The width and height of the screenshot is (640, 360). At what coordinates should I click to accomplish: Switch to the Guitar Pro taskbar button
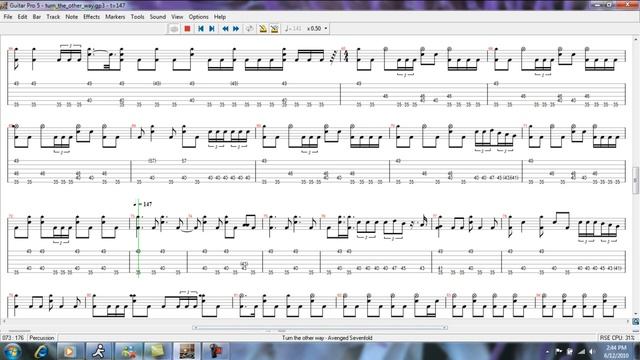pos(187,351)
